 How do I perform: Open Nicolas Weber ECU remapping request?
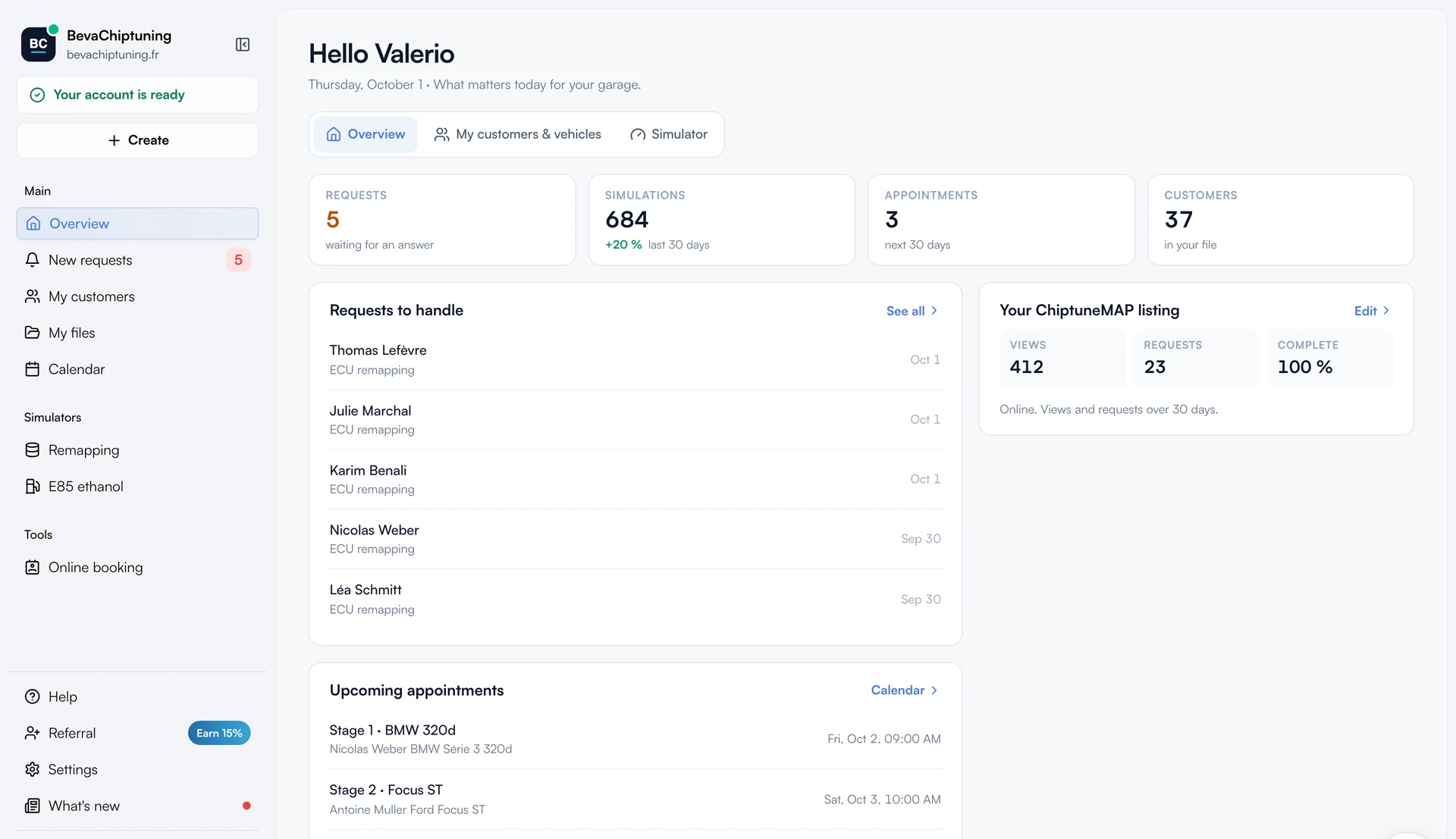(635, 539)
